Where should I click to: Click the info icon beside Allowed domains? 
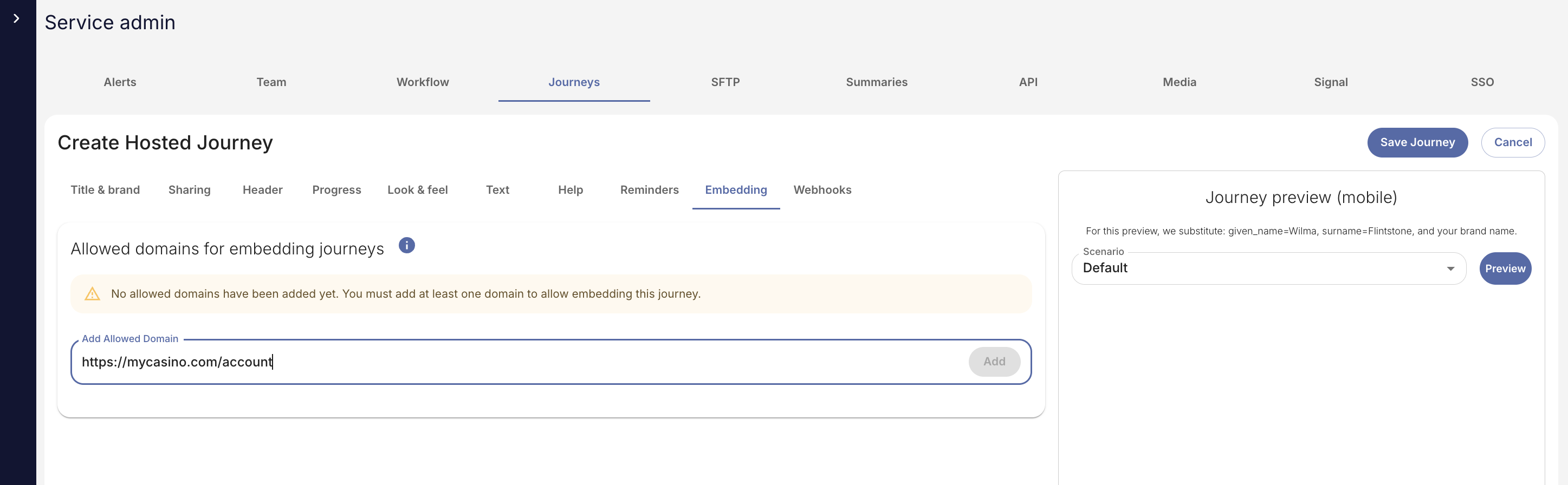pos(406,246)
